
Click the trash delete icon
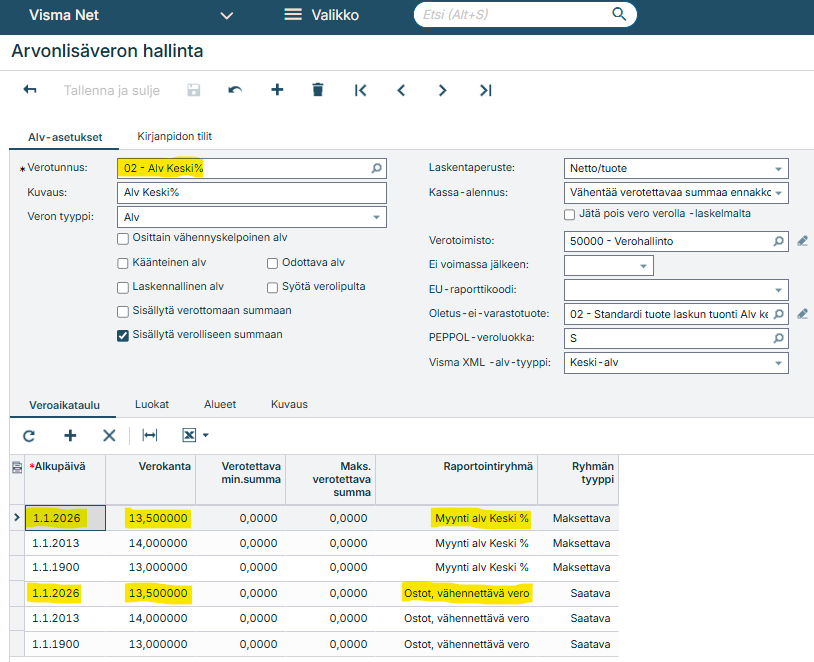tap(318, 90)
